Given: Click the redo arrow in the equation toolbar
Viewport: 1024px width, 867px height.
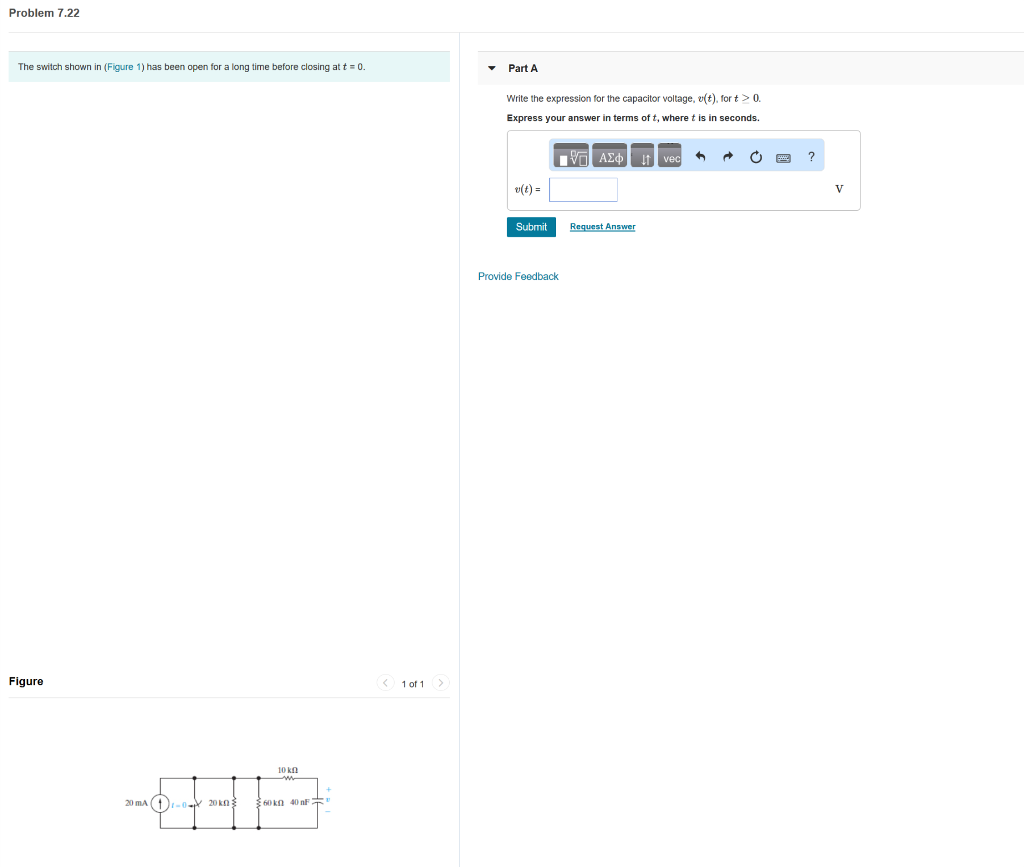Looking at the screenshot, I should tap(728, 156).
